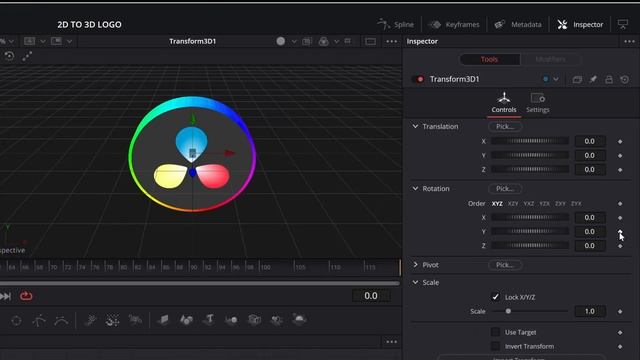Viewport: 640px width, 360px height.
Task: Click the Translation X slider
Action: pos(530,141)
